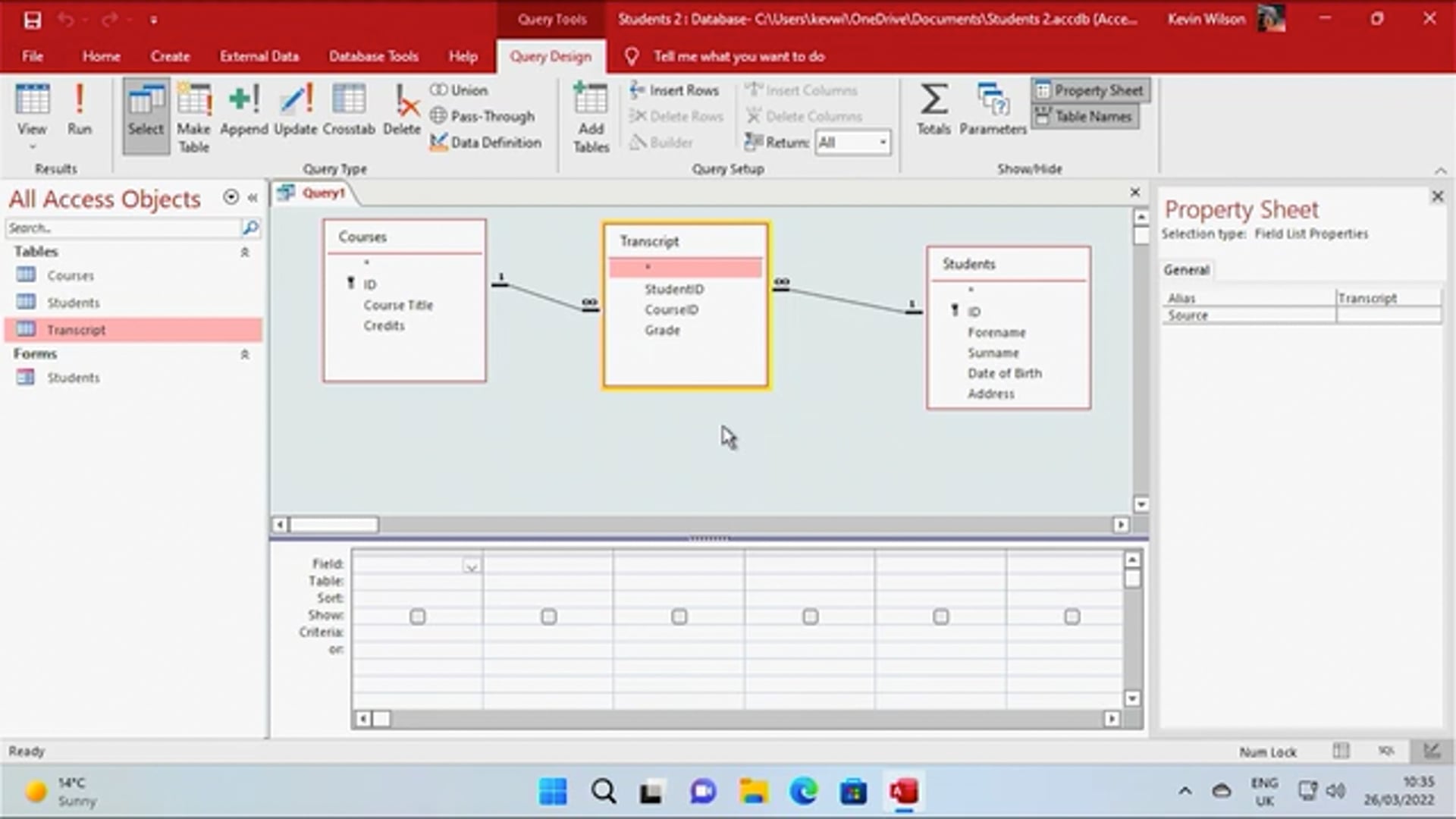Toggle Table Names visibility

[x=1086, y=116]
